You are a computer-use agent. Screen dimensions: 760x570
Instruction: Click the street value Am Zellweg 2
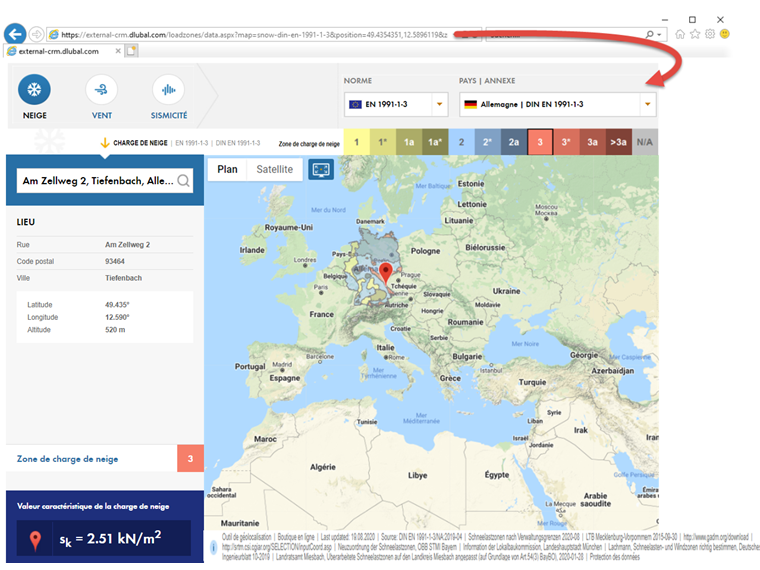tap(127, 245)
